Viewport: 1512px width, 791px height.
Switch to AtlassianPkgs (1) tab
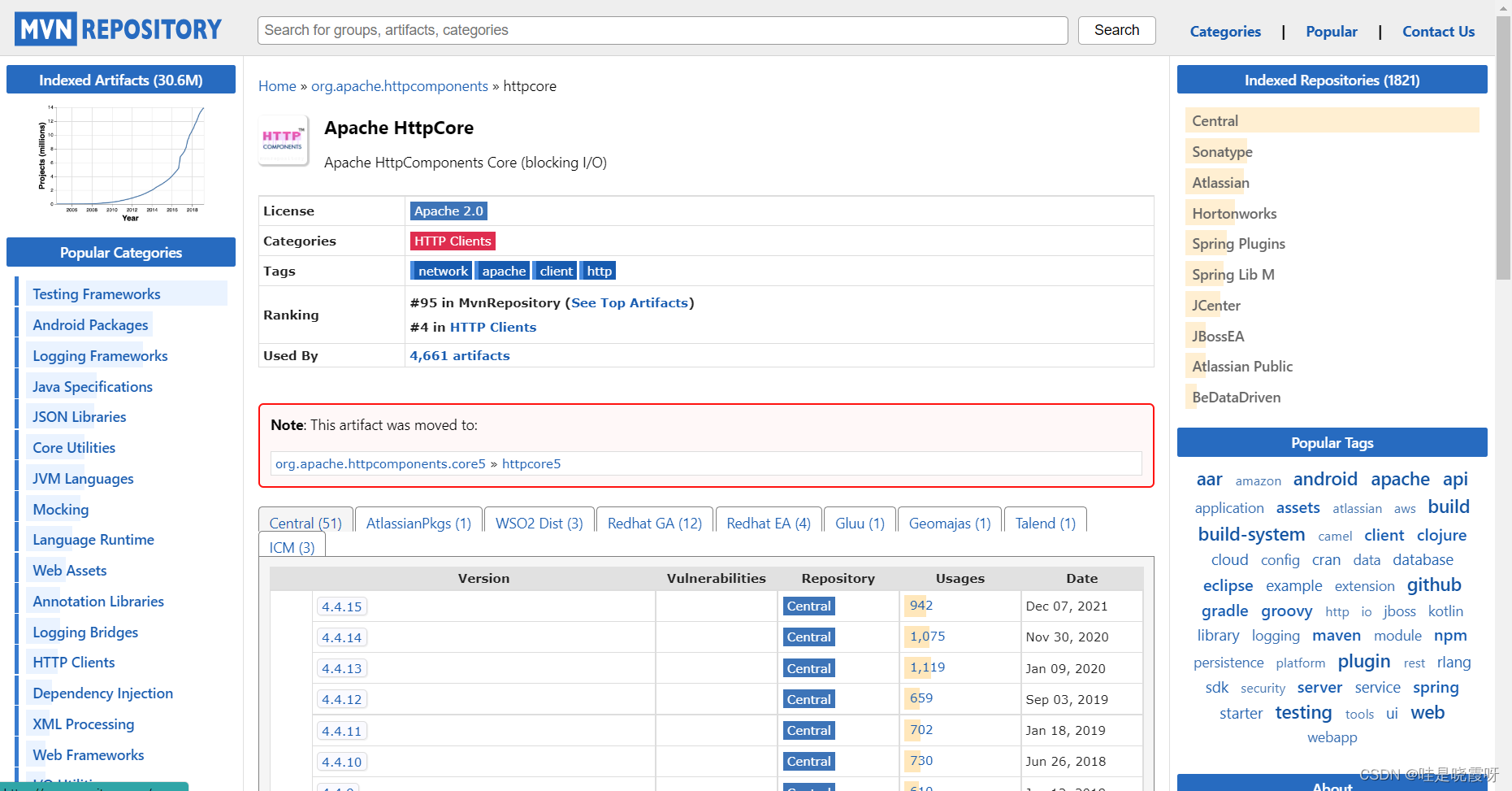pos(418,523)
